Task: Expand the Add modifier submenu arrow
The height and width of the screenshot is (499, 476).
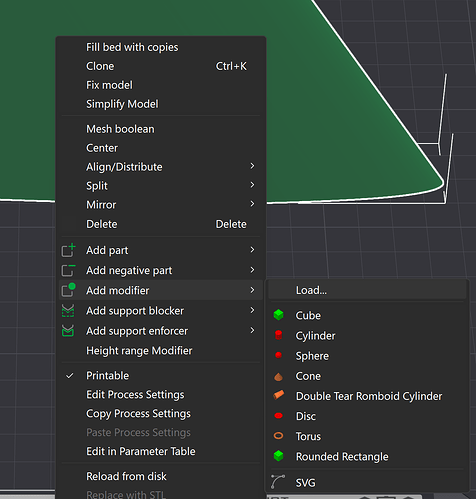Action: click(x=252, y=290)
